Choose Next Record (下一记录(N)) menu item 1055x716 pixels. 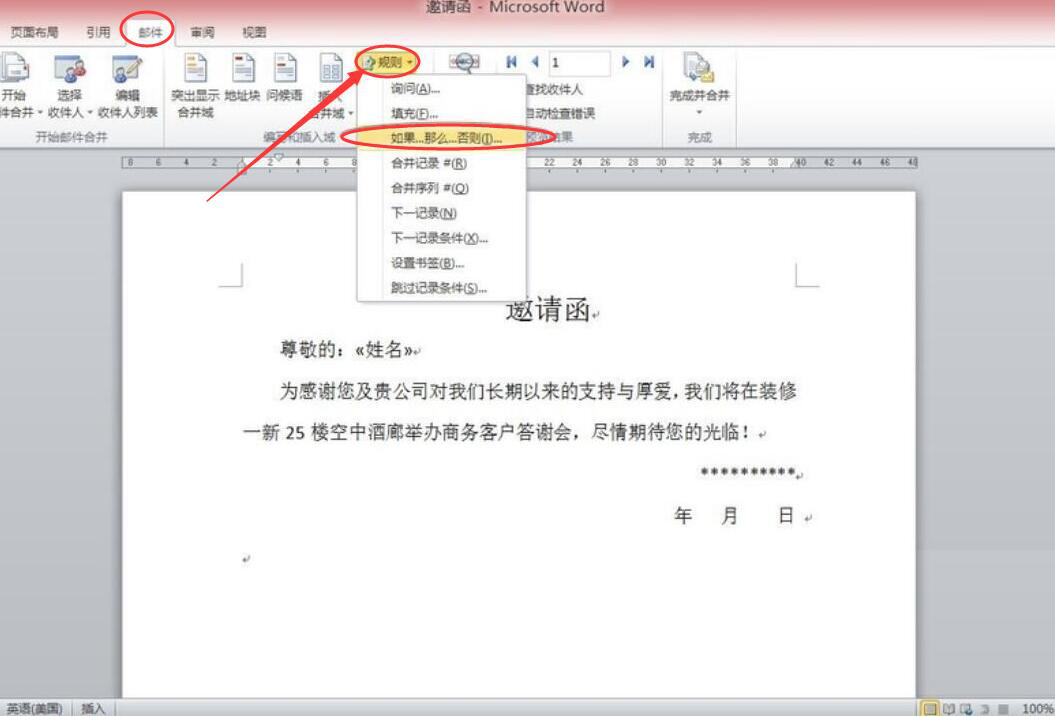point(441,213)
